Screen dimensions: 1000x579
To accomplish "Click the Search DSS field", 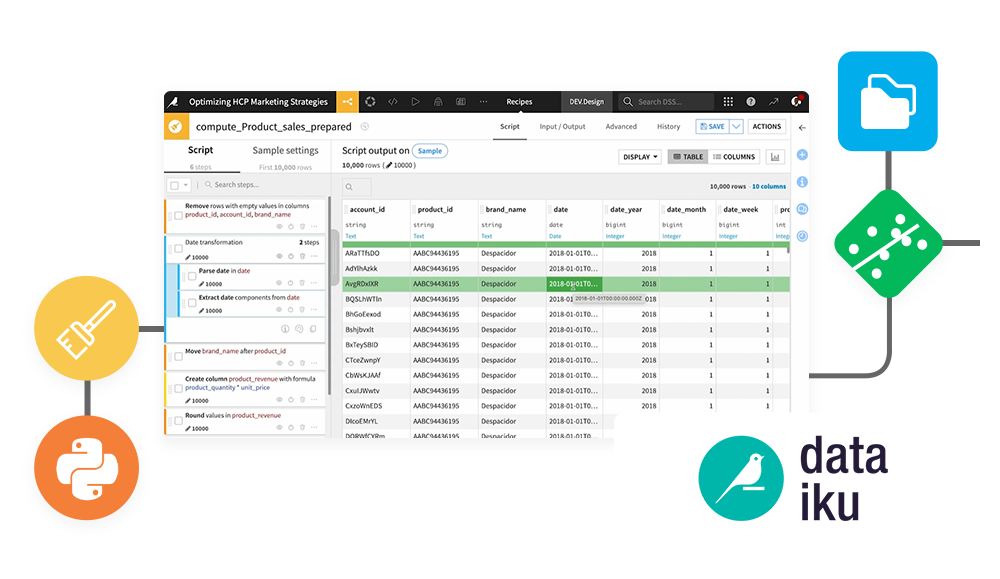I will tap(666, 102).
